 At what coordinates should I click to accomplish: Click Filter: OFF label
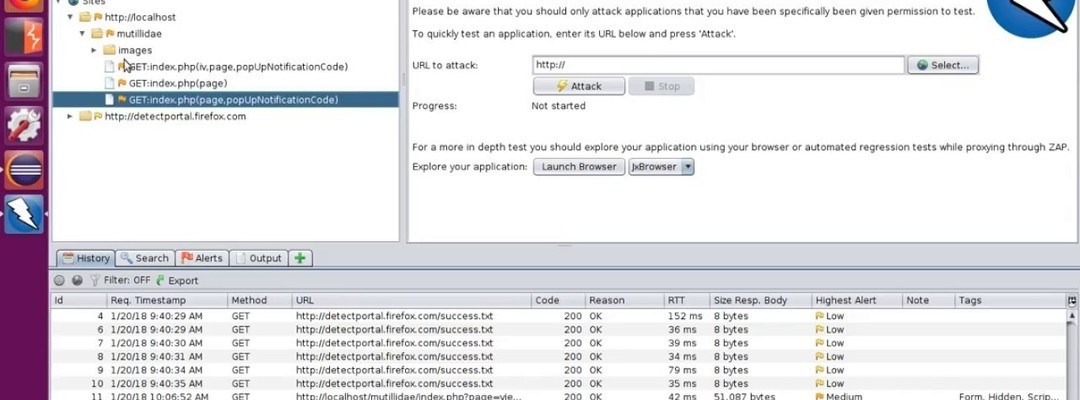coord(127,280)
